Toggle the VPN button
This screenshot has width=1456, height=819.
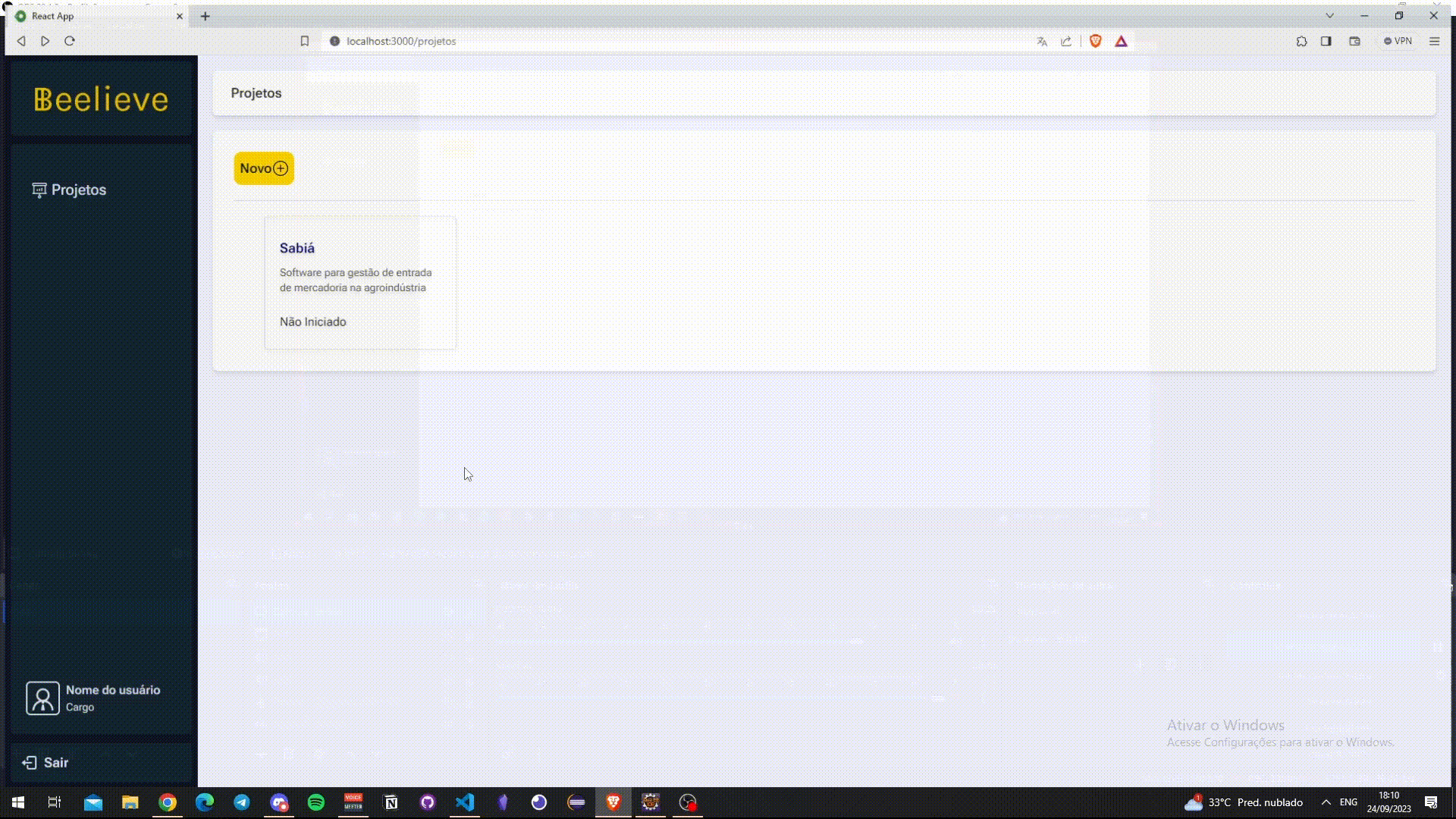pyautogui.click(x=1398, y=41)
